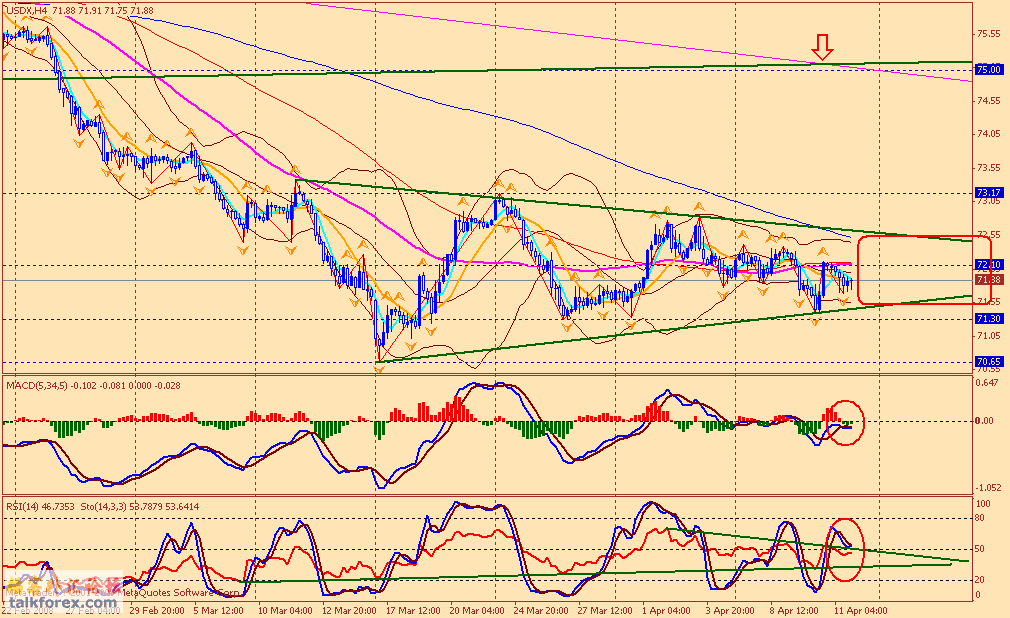Image resolution: width=1010 pixels, height=618 pixels.
Task: Click the 24 Mar 20:00 time label
Action: (x=541, y=610)
